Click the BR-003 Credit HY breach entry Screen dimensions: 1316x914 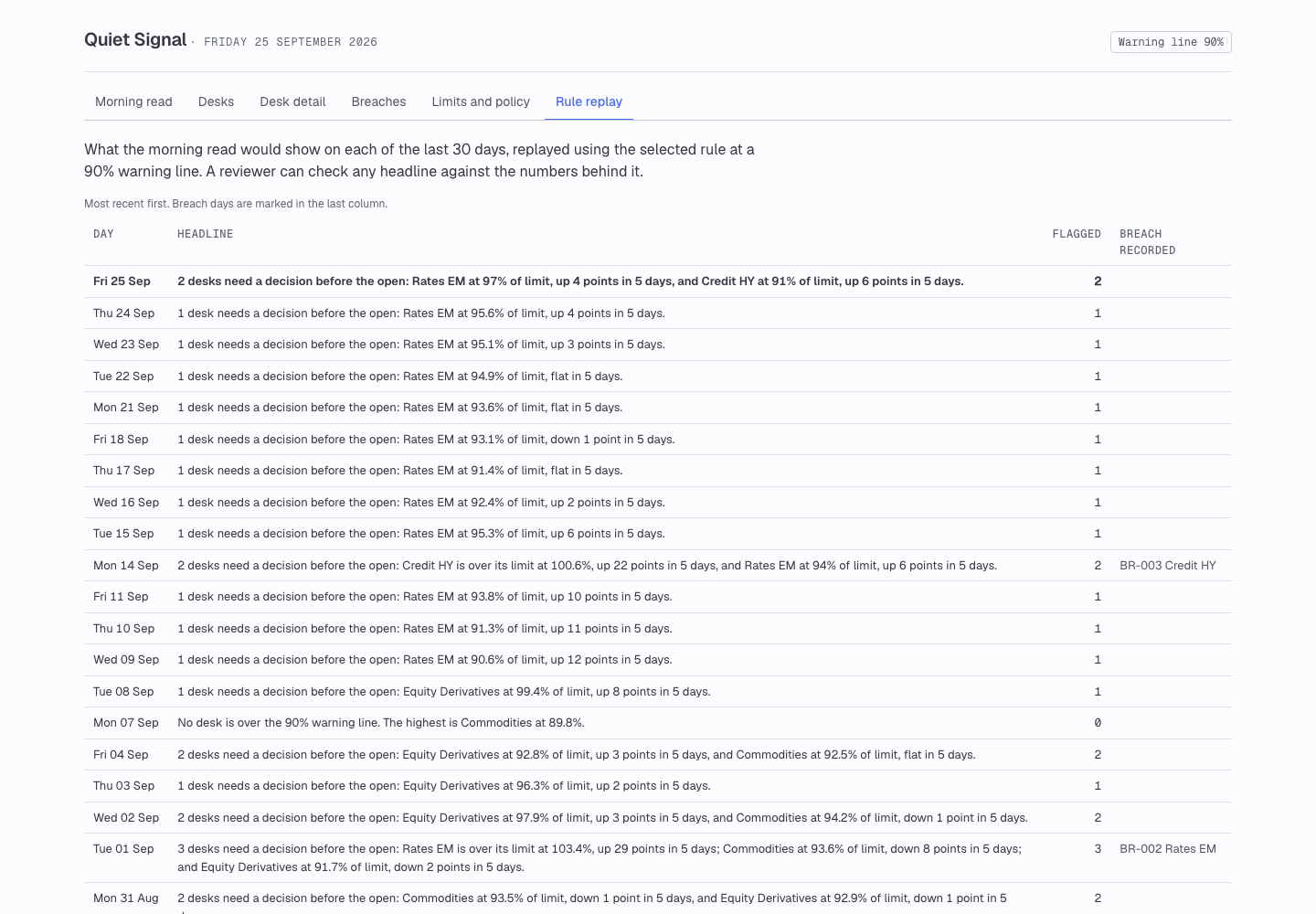1168,566
